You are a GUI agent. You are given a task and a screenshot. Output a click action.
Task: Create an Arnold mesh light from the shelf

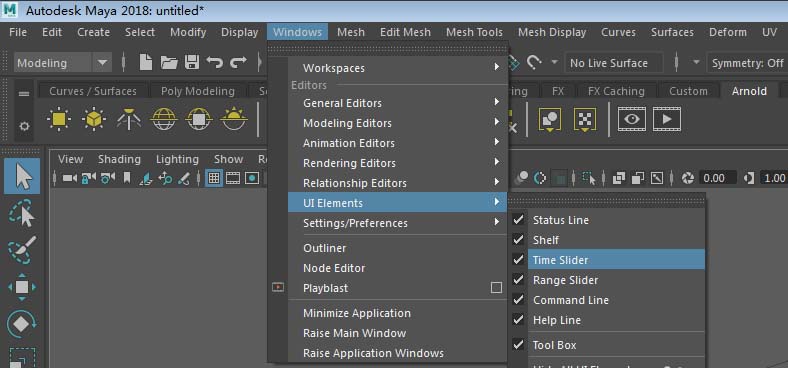(x=94, y=119)
